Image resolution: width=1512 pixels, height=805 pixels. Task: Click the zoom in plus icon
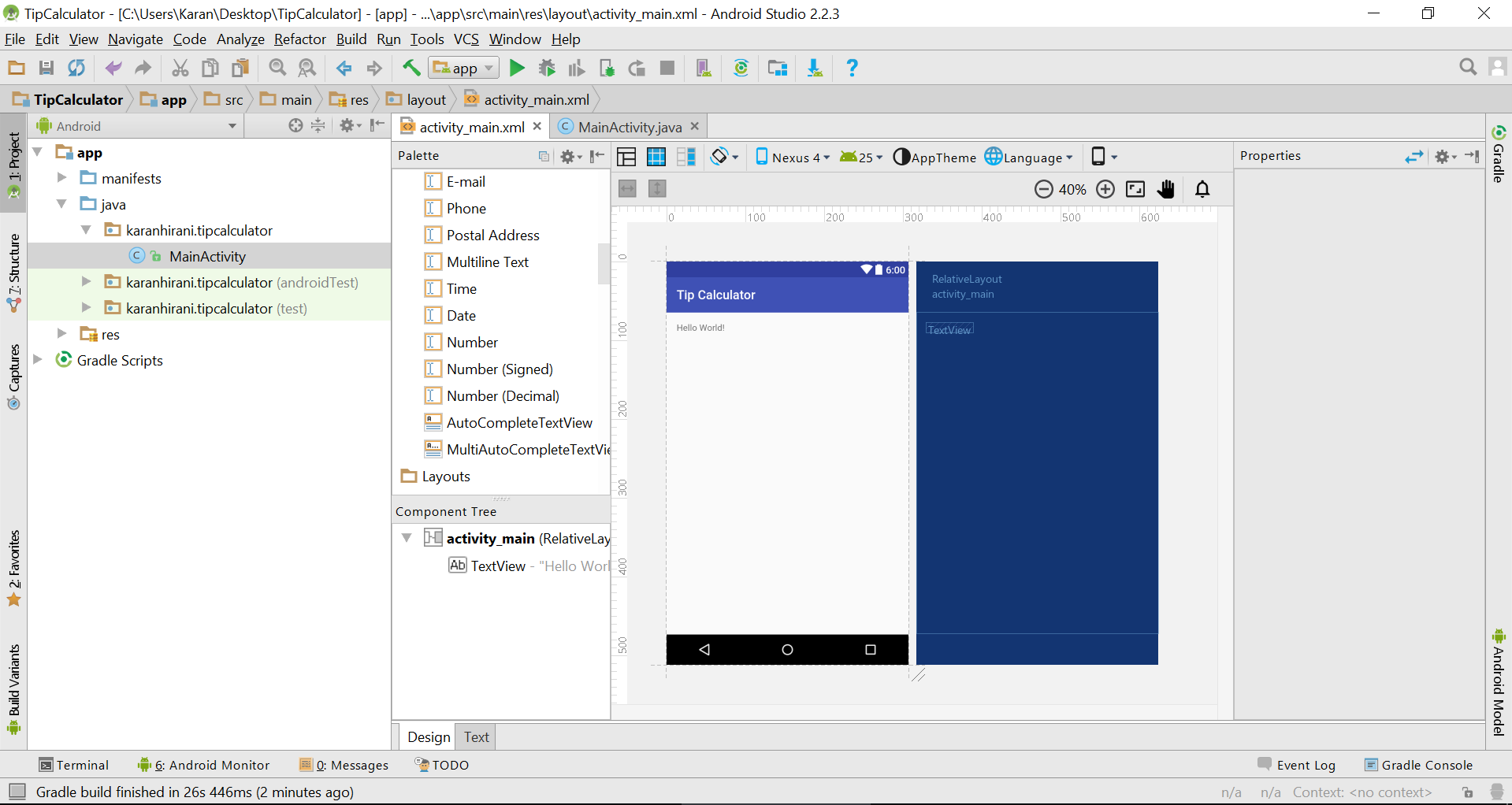coord(1105,189)
